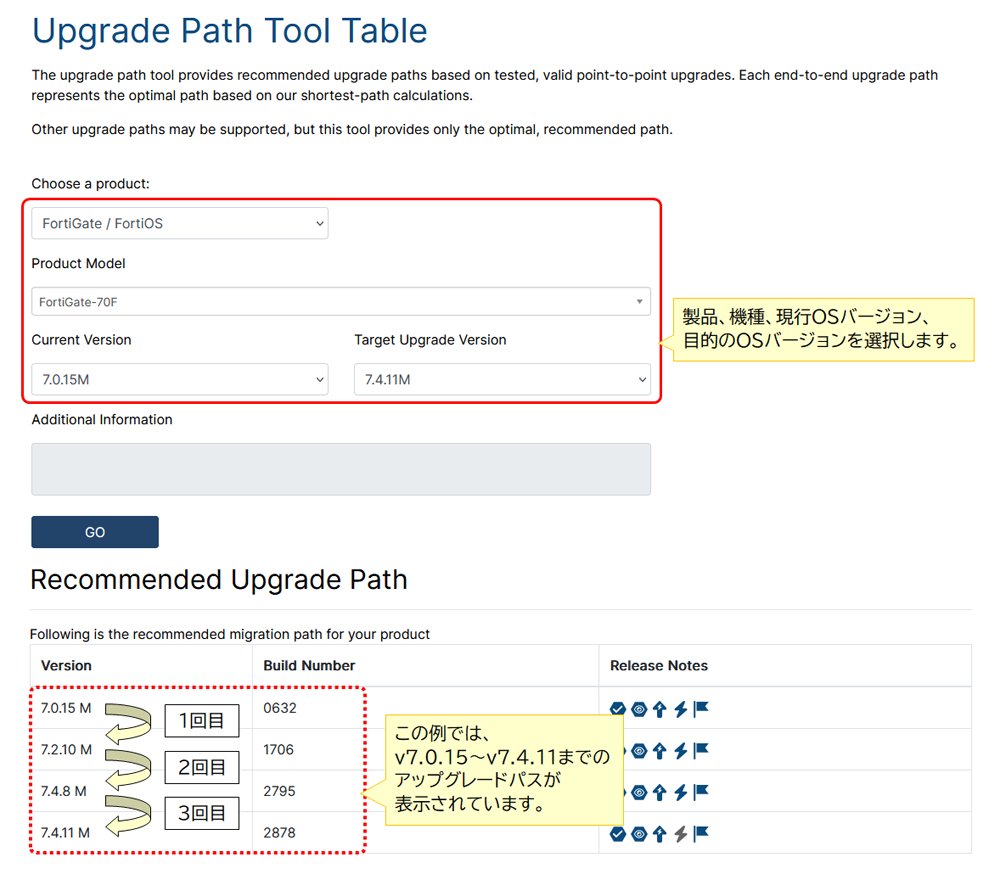Screen dimensions: 1000x874
Task: Click the eye icon for 7.2.10 M
Action: (x=638, y=749)
